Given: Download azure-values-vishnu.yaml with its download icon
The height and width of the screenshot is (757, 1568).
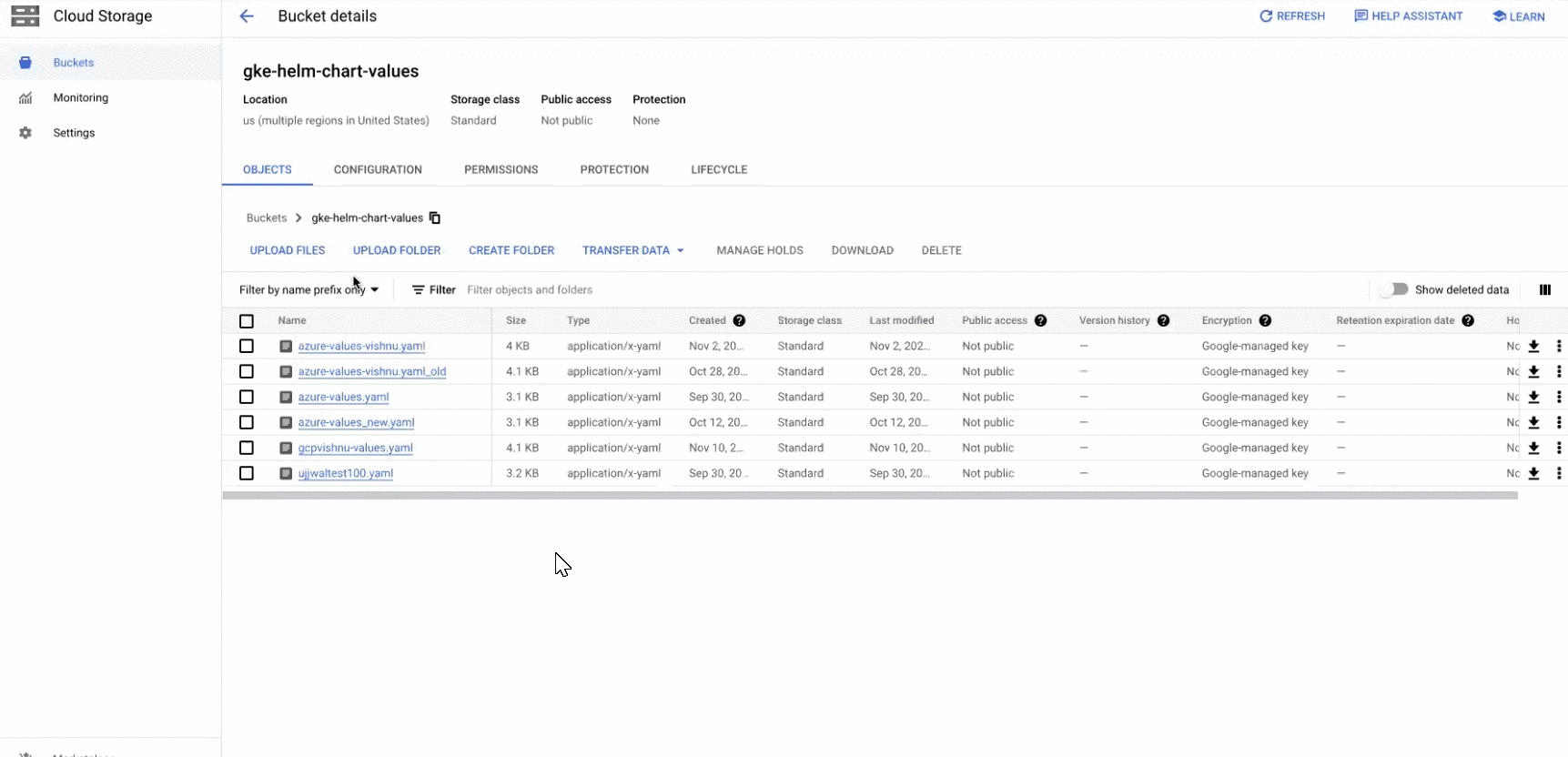Looking at the screenshot, I should (x=1533, y=346).
